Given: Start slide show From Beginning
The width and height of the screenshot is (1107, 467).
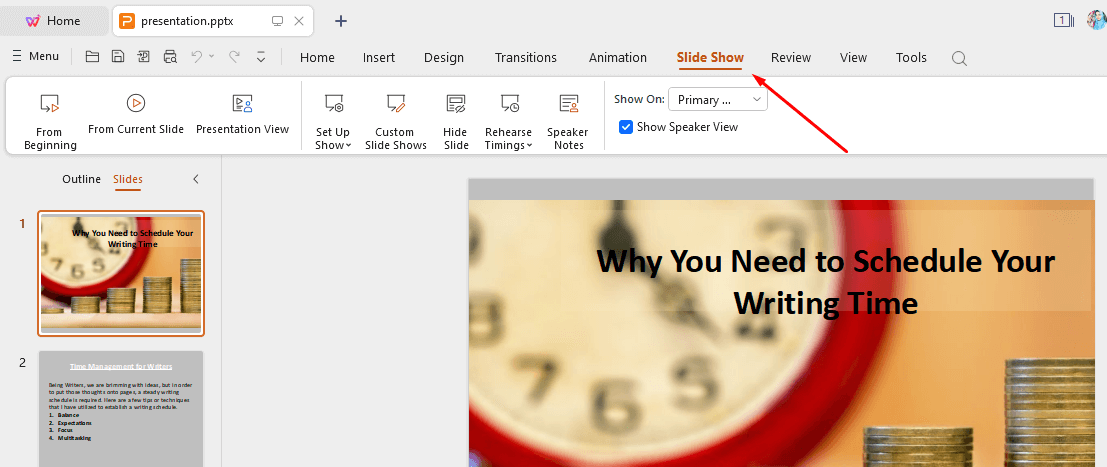Looking at the screenshot, I should pos(49,121).
